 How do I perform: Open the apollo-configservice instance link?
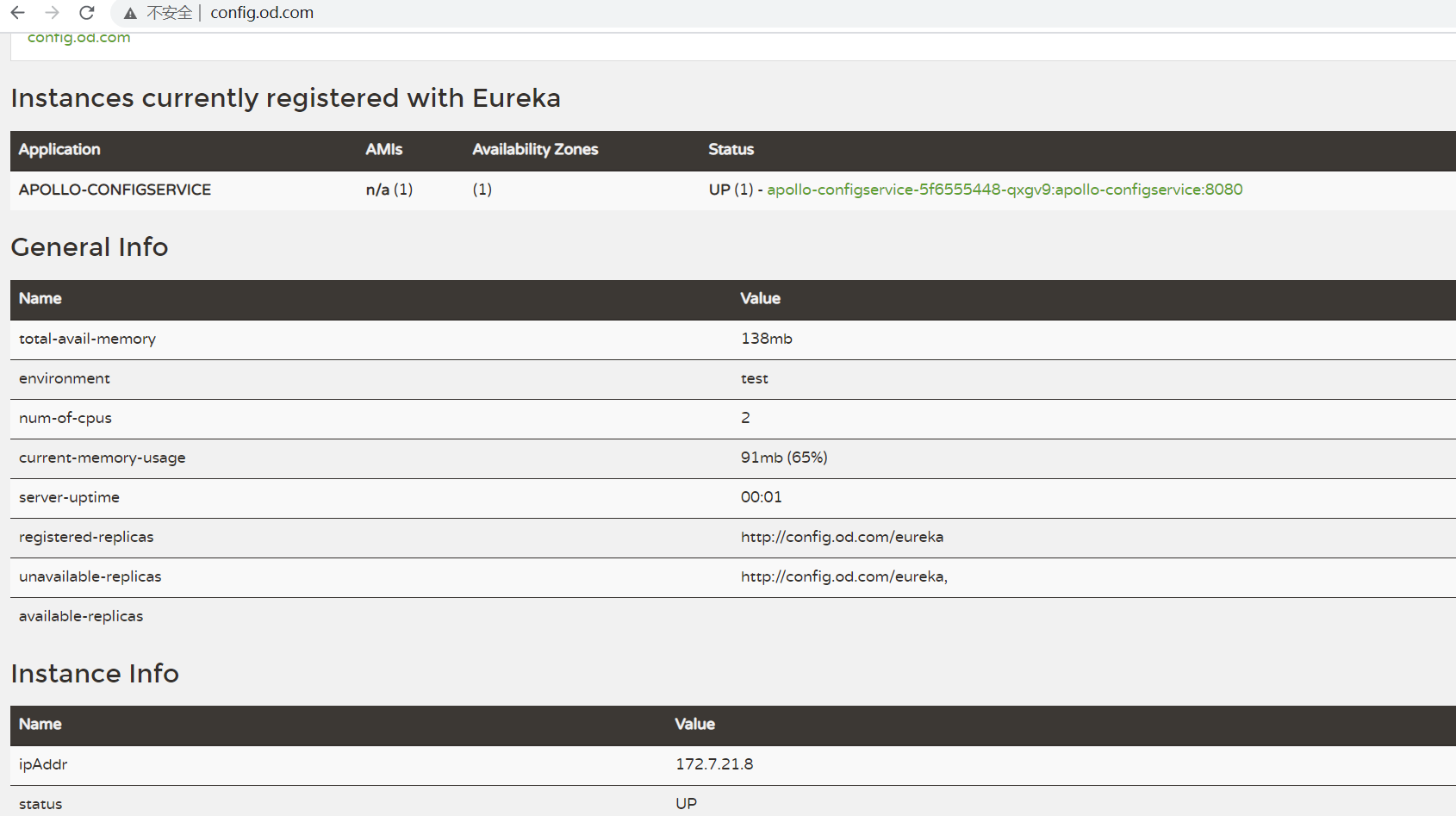(x=1005, y=190)
